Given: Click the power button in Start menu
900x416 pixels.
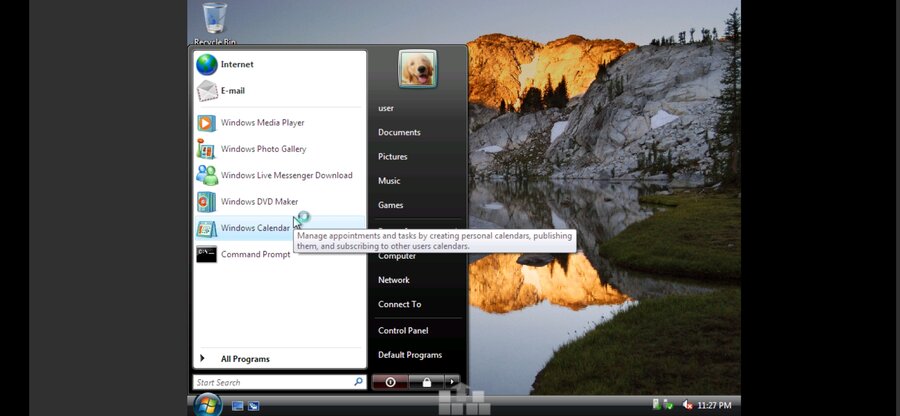Looking at the screenshot, I should 390,382.
